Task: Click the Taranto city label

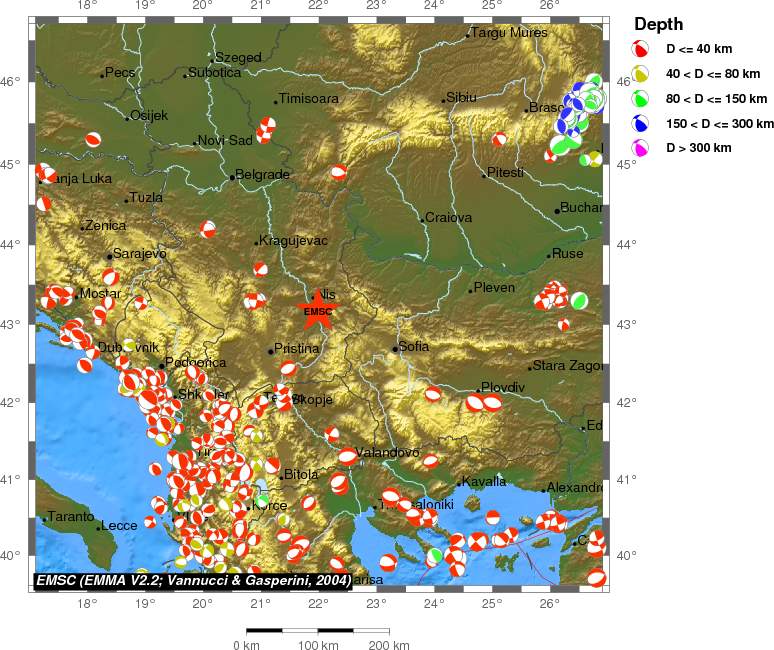Action: coord(71,517)
